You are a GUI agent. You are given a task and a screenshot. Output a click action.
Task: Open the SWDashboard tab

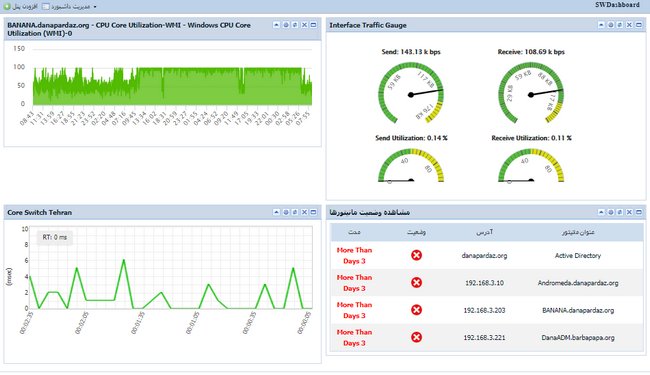(x=617, y=5)
